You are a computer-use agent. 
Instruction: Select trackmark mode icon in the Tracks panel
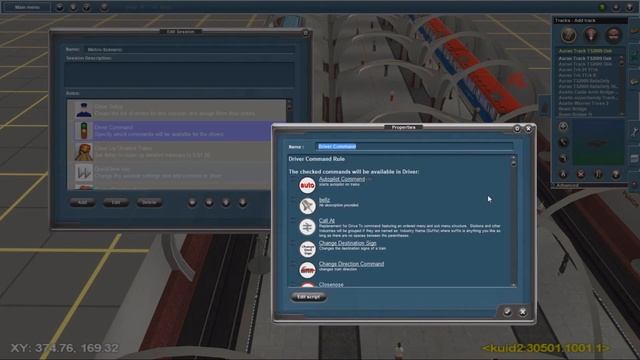pyautogui.click(x=613, y=36)
